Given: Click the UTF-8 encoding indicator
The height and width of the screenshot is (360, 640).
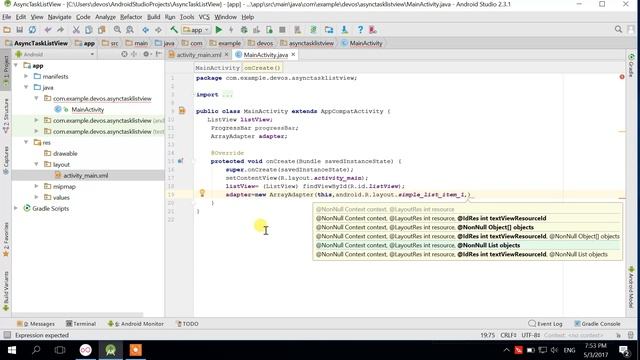Looking at the screenshot, I should (531, 335).
